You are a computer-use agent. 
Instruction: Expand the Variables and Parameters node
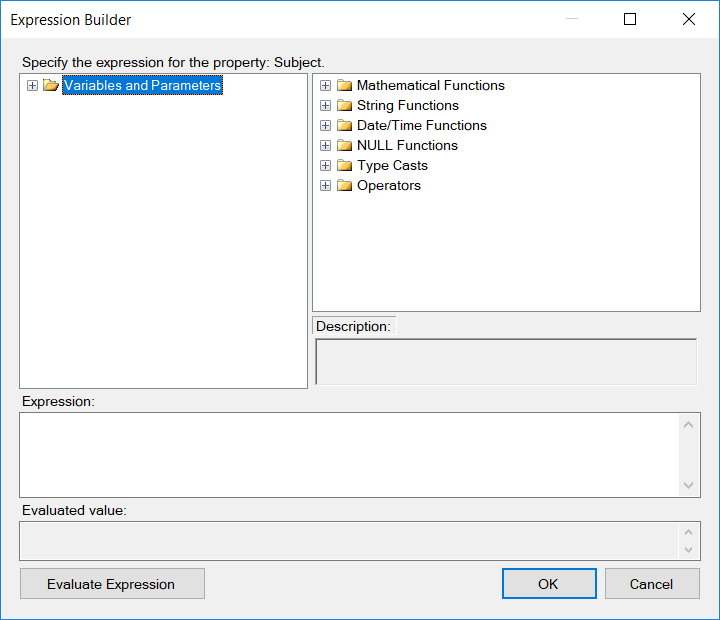coord(32,86)
